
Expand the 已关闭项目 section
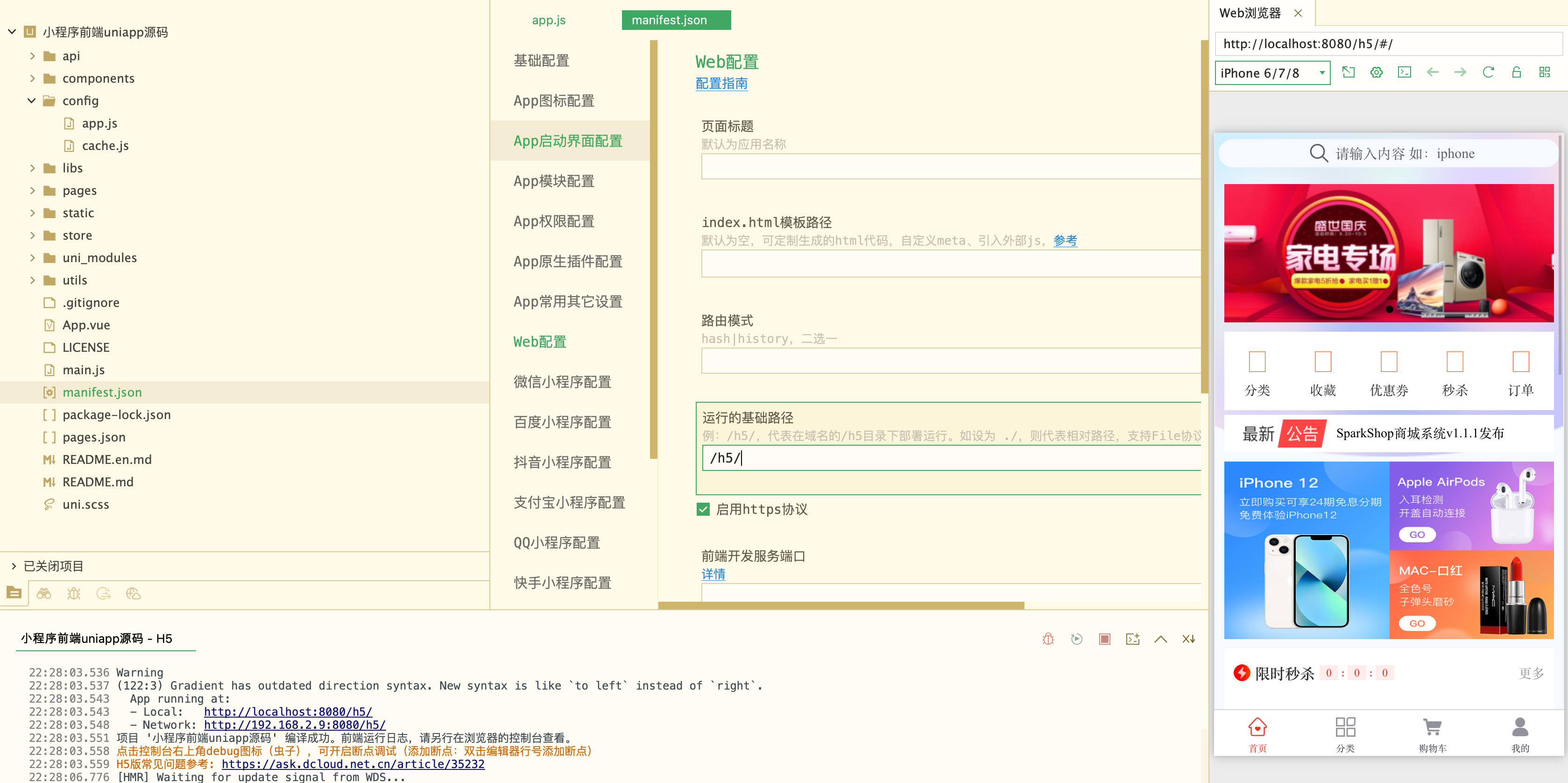pyautogui.click(x=14, y=566)
